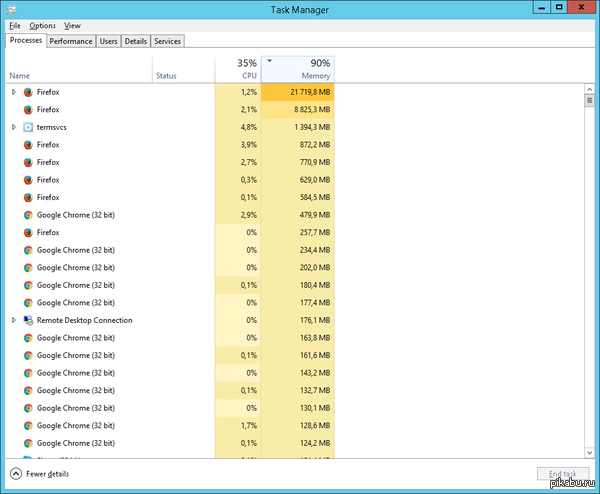This screenshot has height=494, width=600.
Task: Click Chrome icon in 163,8 MB row
Action: point(28,338)
